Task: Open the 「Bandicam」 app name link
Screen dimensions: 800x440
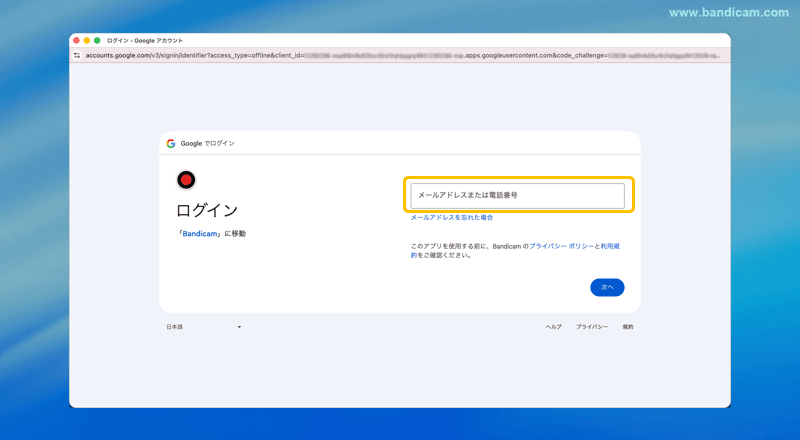Action: 200,234
